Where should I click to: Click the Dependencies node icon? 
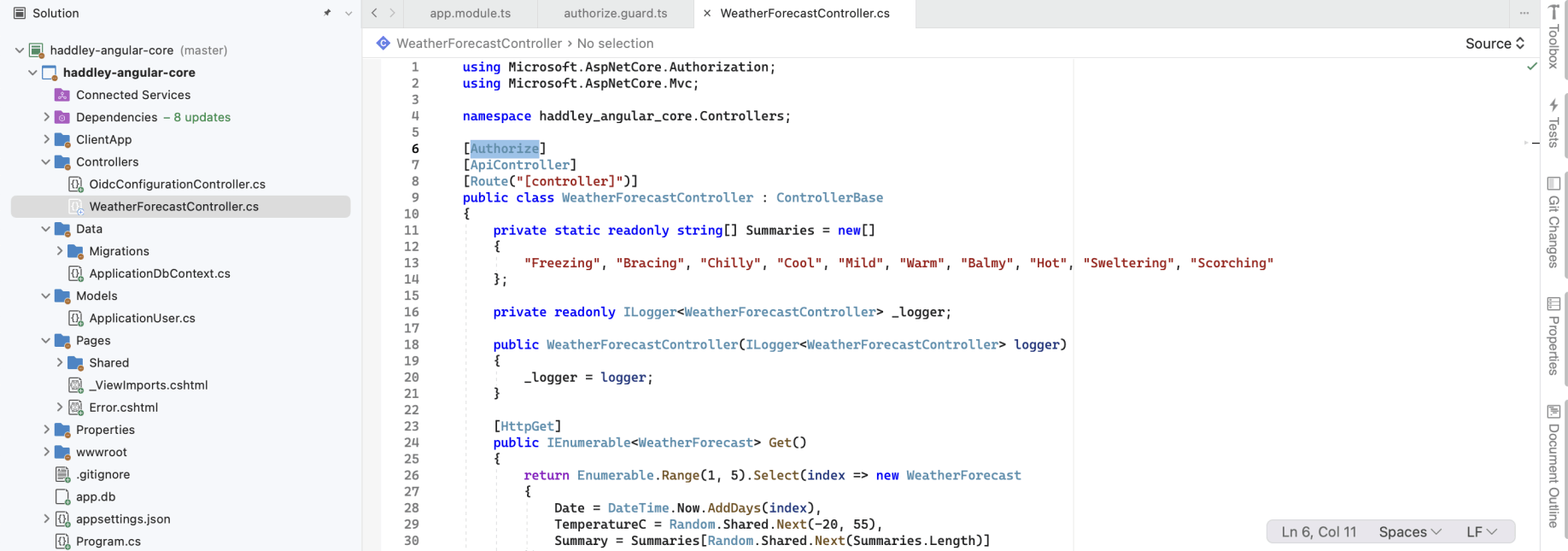(61, 117)
